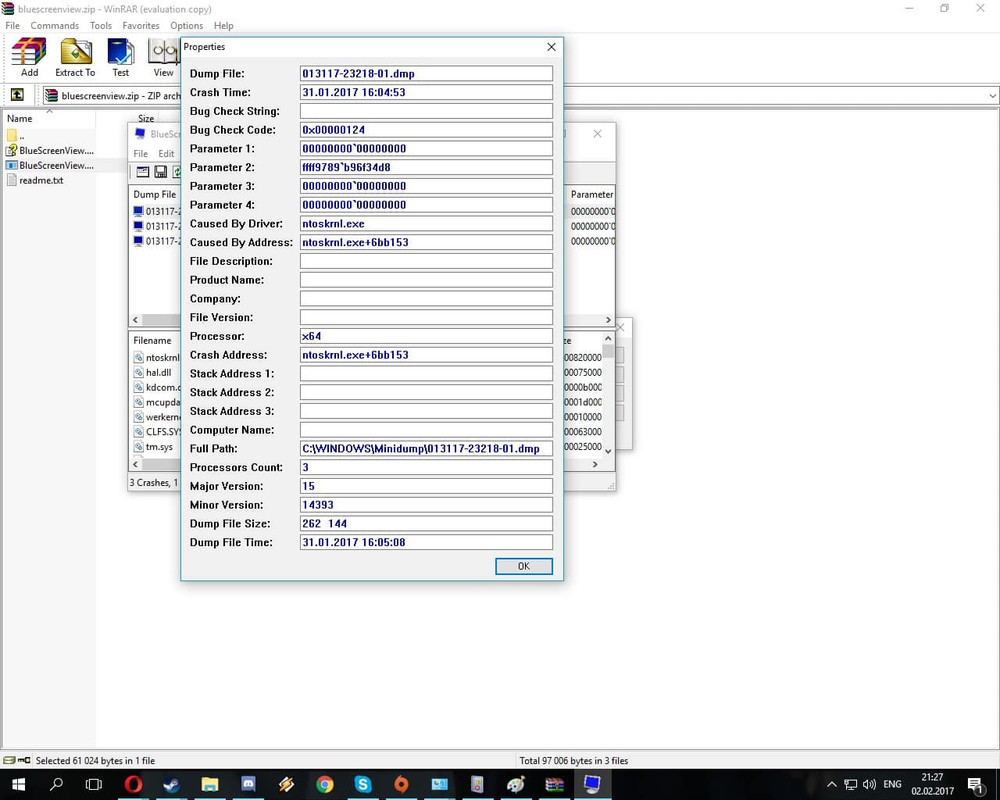Click the View file toolbar icon
This screenshot has width=1000, height=800.
pyautogui.click(x=163, y=57)
